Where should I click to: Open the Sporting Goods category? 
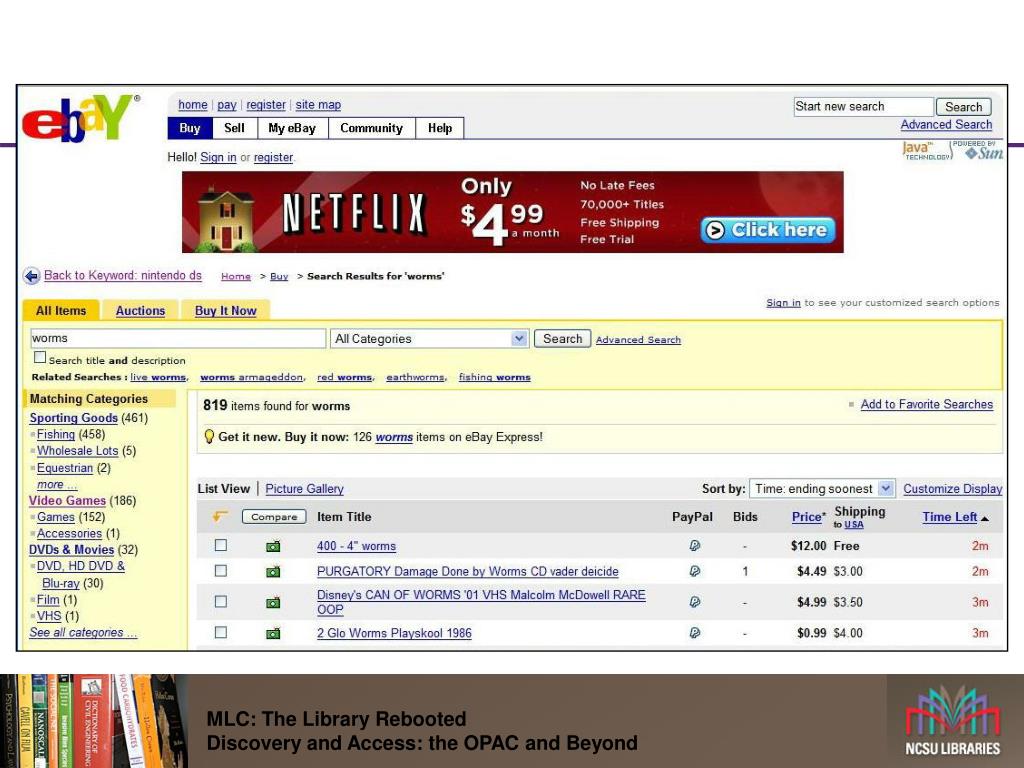[x=73, y=418]
